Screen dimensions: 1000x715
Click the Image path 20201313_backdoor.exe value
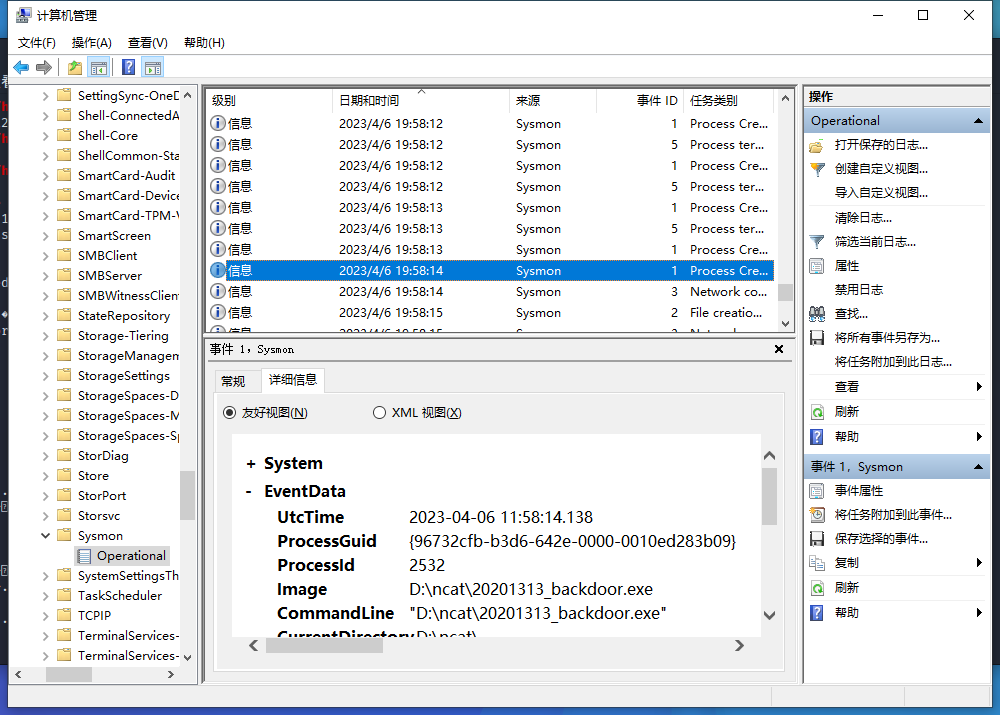pos(531,589)
